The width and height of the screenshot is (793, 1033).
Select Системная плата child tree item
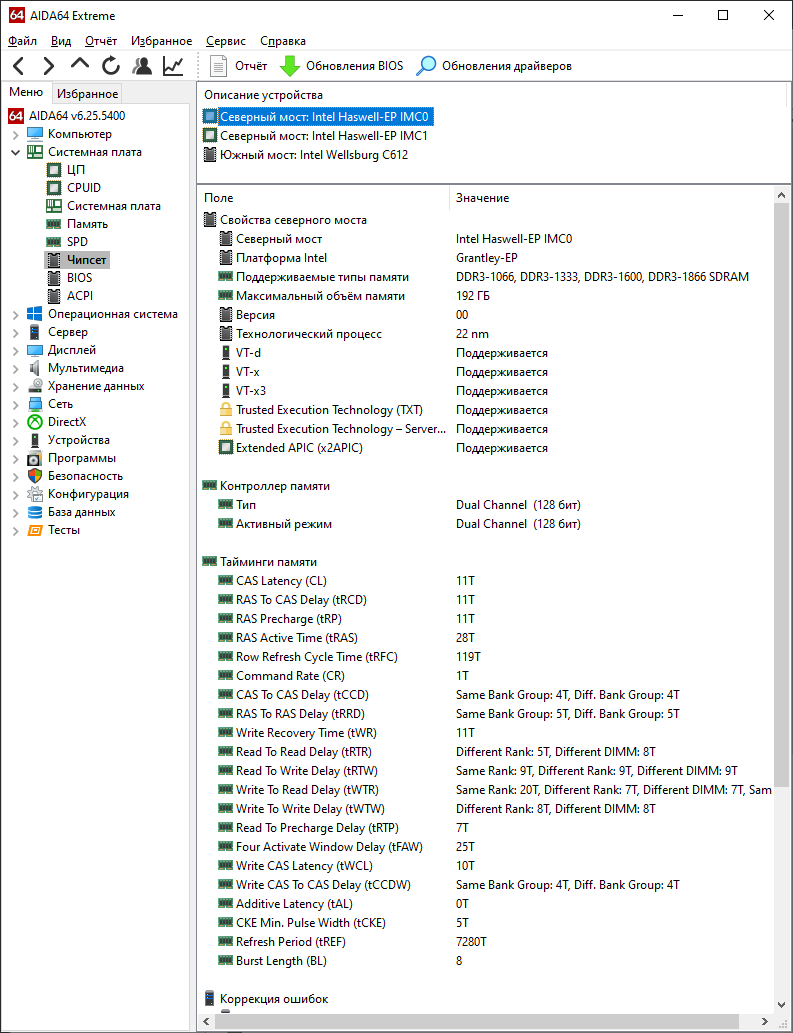[x=114, y=206]
